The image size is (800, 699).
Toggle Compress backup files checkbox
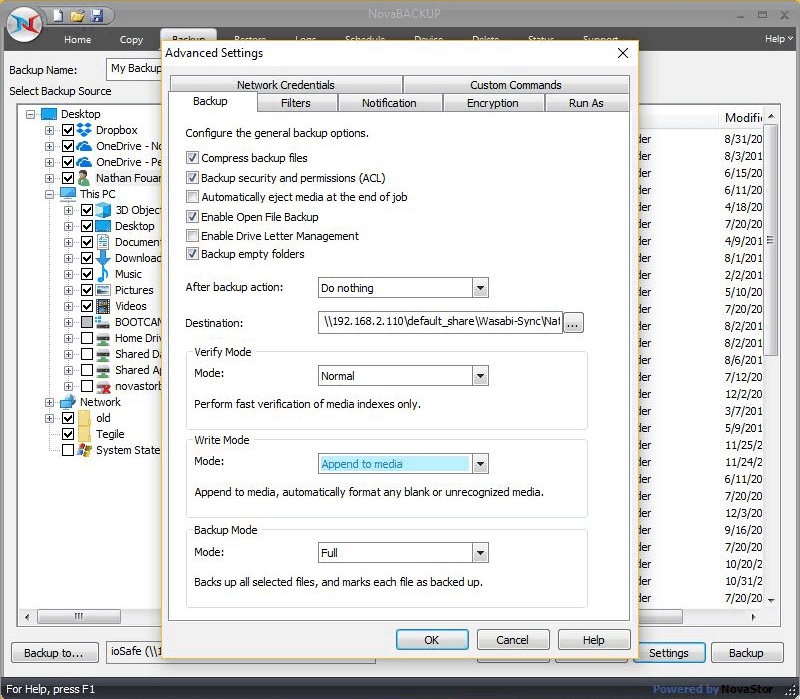coord(192,158)
